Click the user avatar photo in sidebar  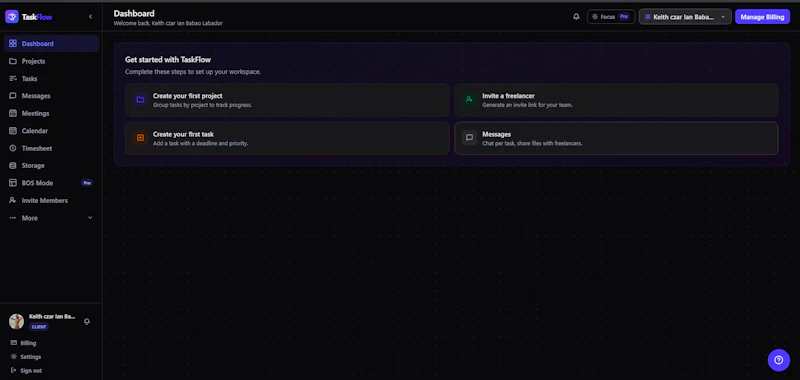coord(16,321)
